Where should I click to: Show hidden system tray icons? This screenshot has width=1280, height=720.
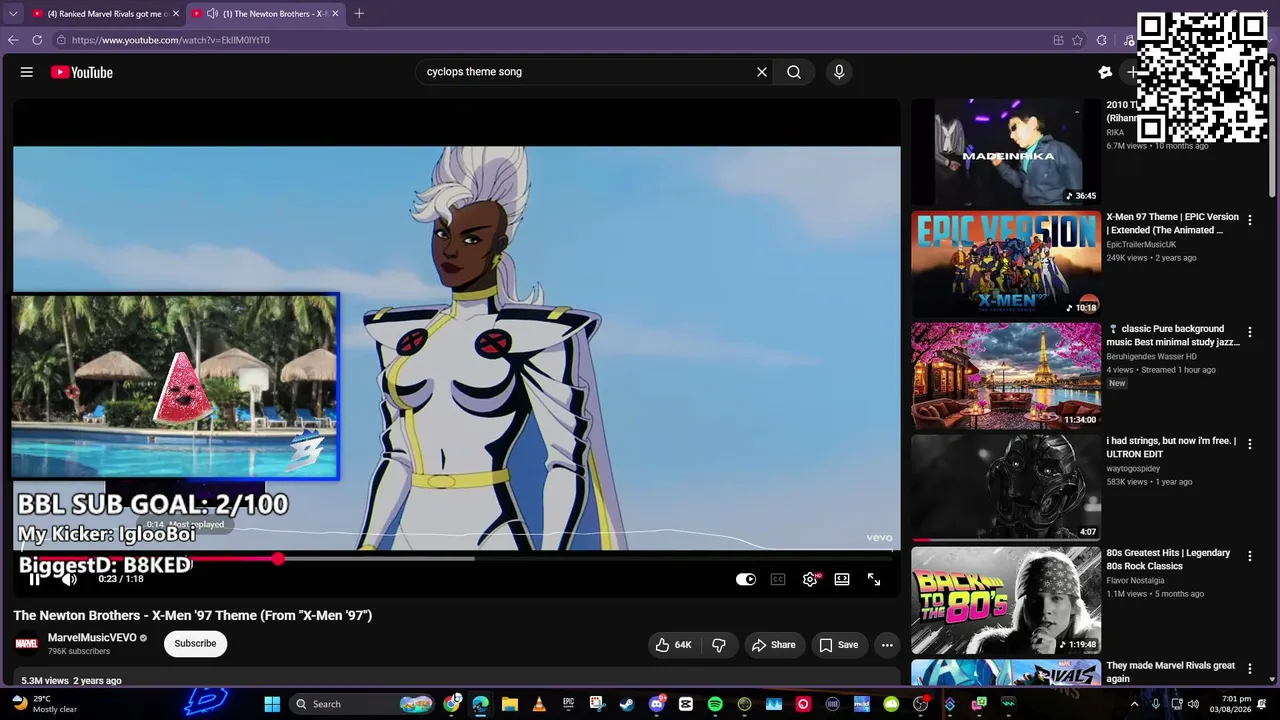(x=1134, y=704)
